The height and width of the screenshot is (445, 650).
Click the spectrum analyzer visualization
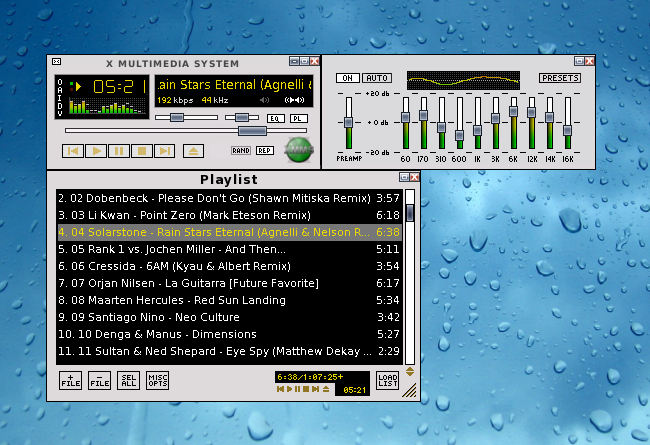click(107, 106)
